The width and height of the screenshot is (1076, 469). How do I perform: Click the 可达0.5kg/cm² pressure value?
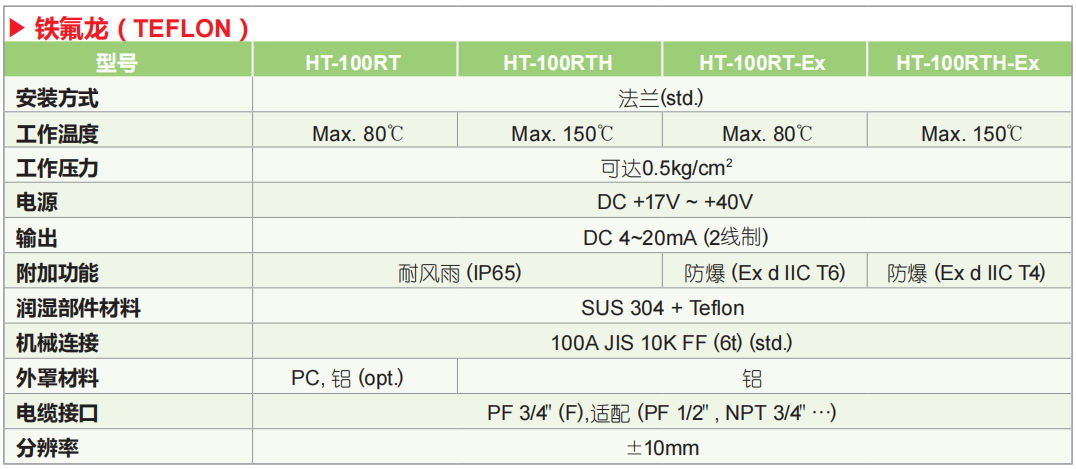(662, 166)
